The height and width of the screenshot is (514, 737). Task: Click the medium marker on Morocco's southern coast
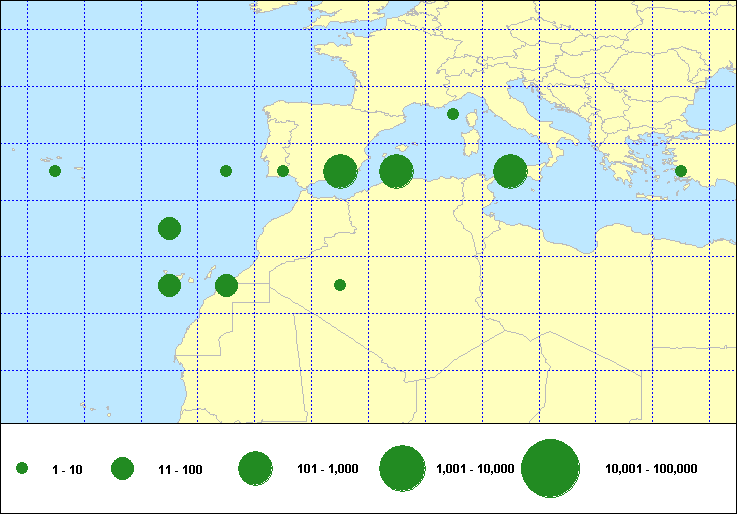(x=226, y=286)
